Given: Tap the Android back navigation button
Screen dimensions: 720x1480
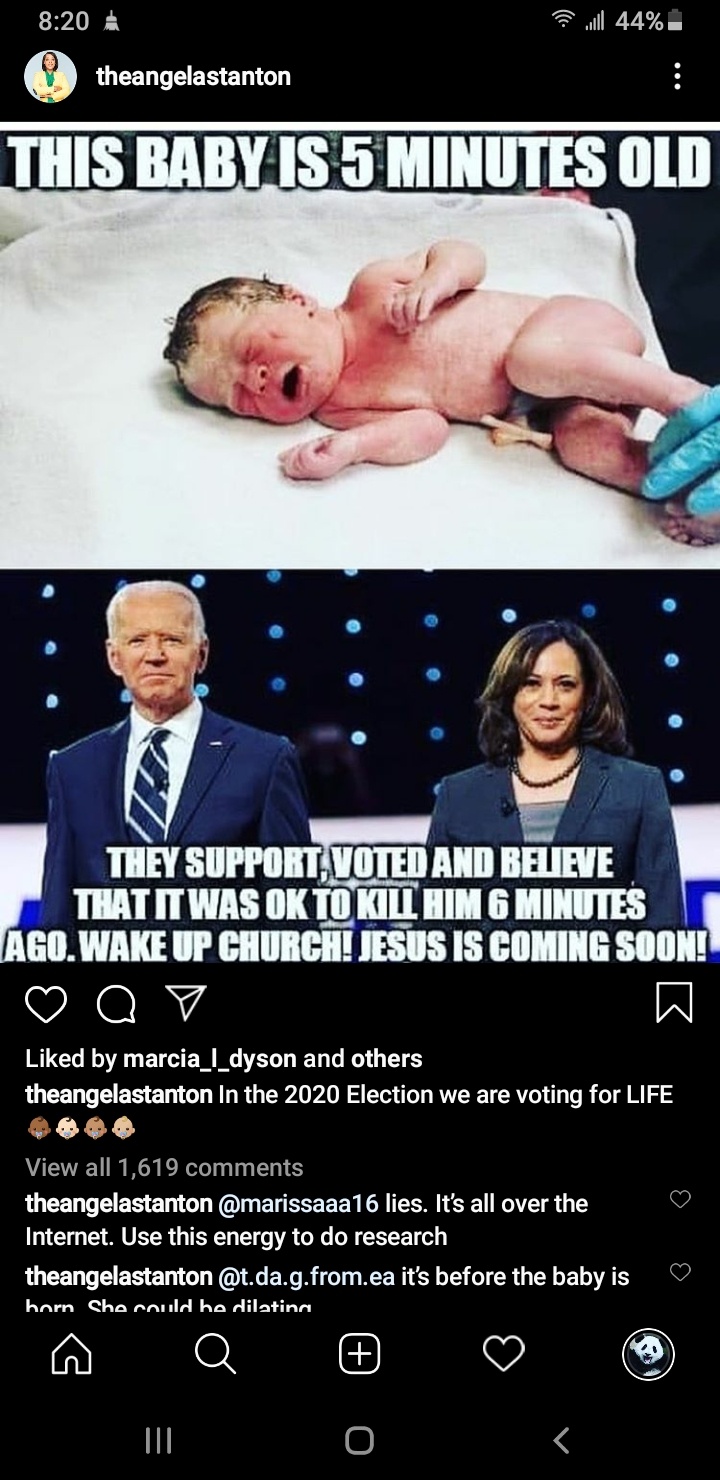Looking at the screenshot, I should [x=562, y=1440].
